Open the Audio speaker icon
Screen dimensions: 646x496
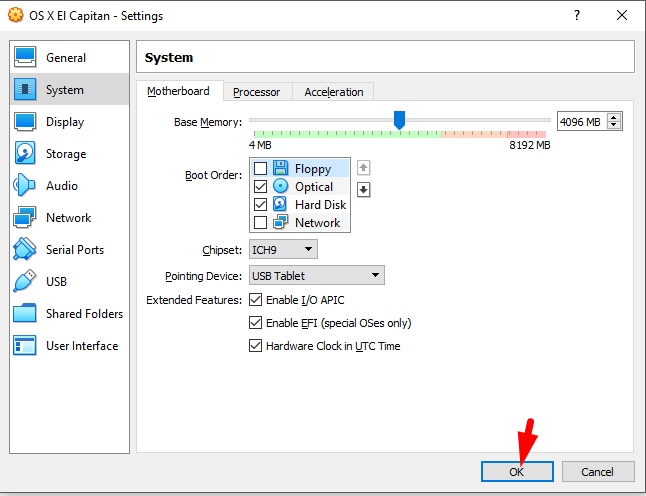coord(26,186)
